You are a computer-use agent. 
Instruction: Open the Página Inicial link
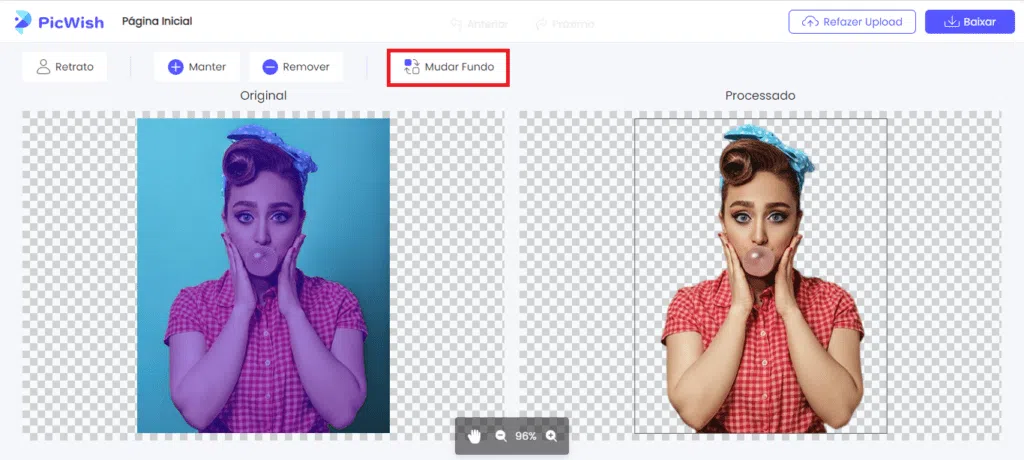pos(157,22)
